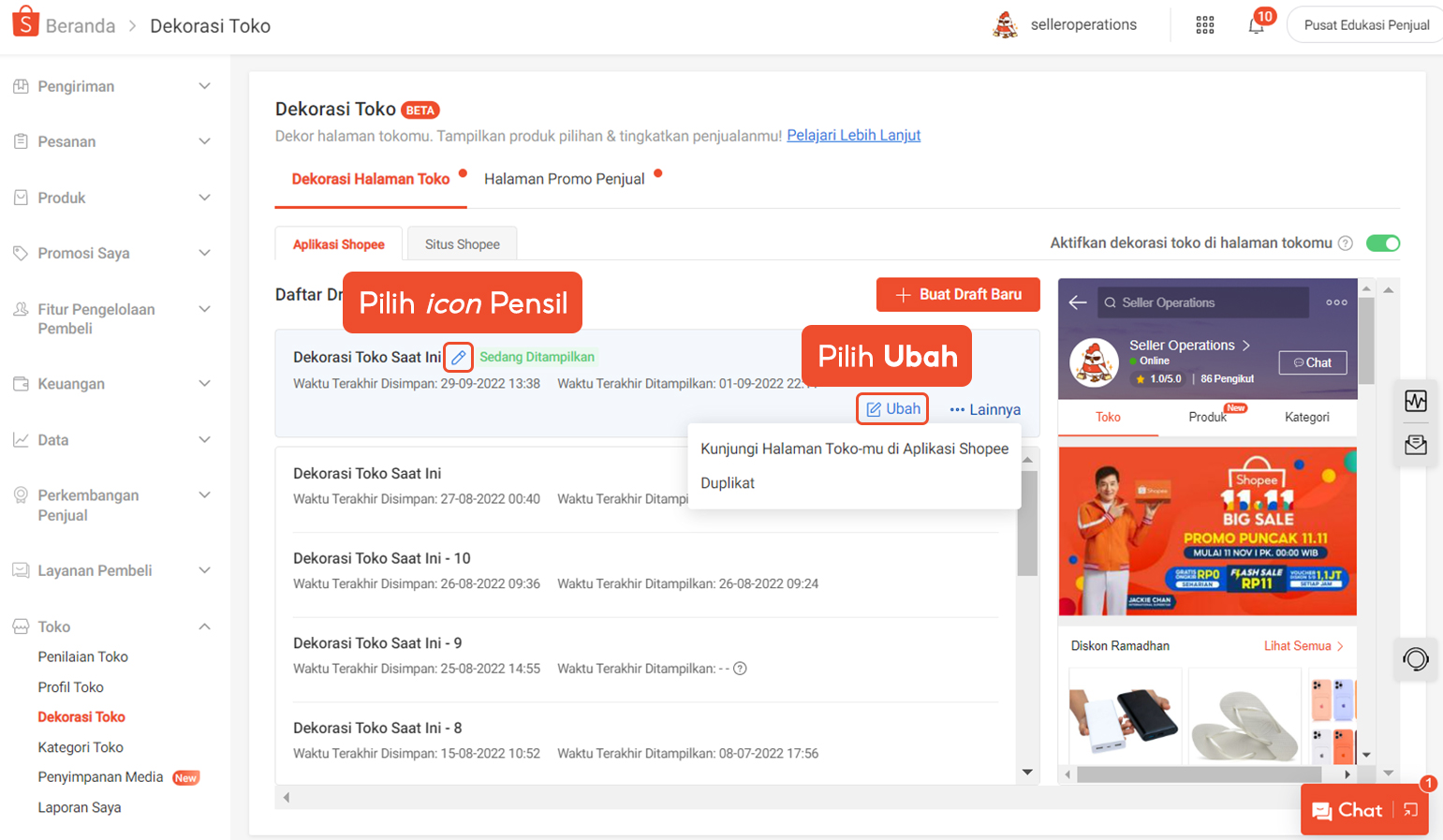Screen dimensions: 1443x840
Task: Open the apps grid menu icon
Action: [1205, 25]
